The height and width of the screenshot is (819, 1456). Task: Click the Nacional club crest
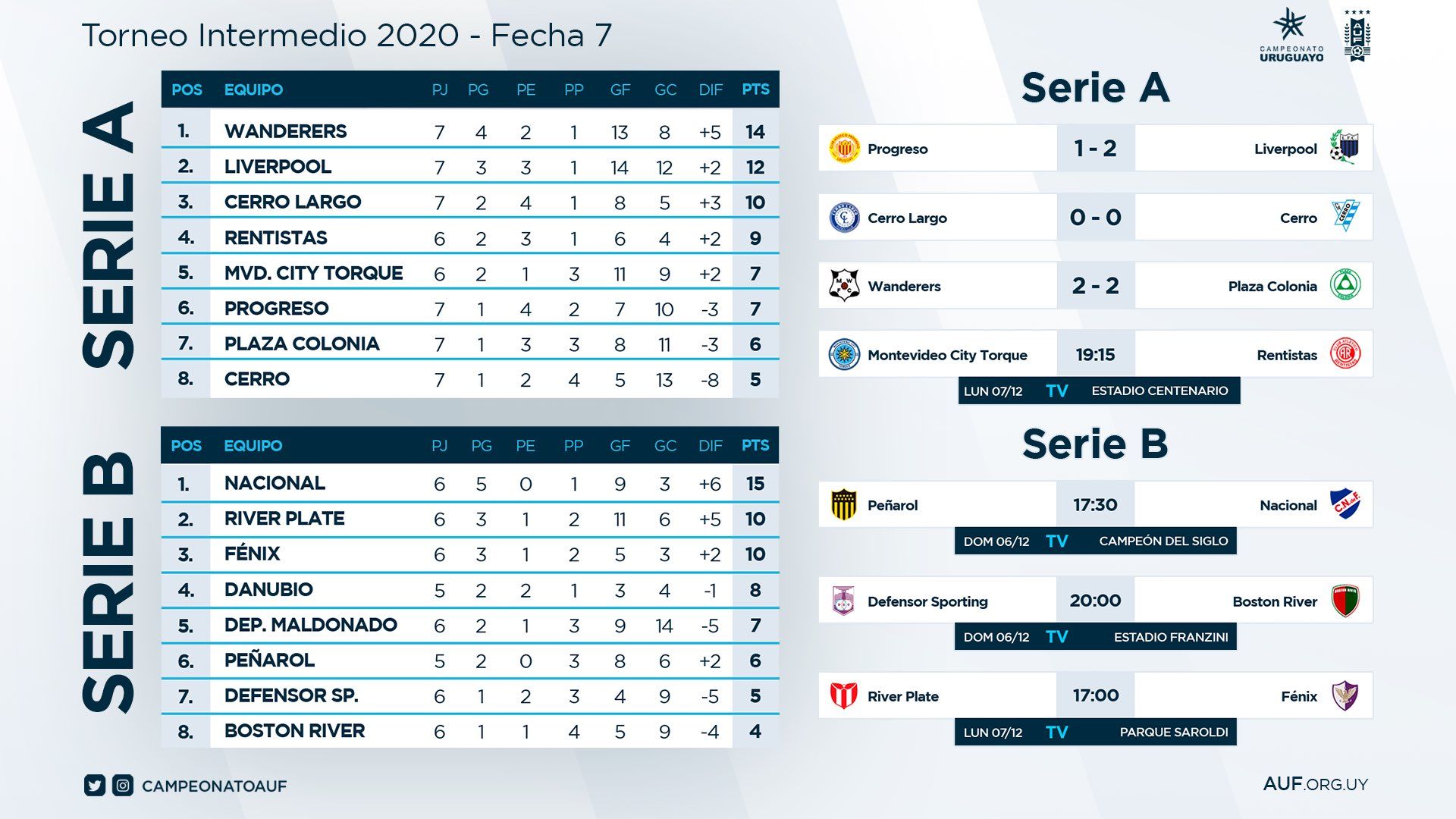coord(1345,504)
